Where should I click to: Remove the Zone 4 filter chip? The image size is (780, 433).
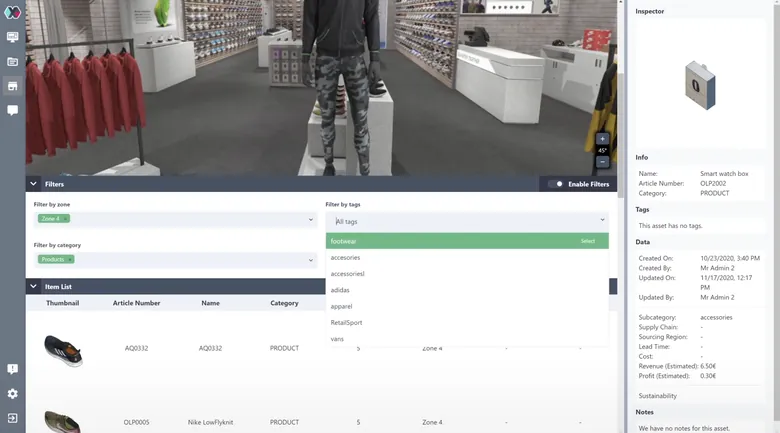coord(65,218)
